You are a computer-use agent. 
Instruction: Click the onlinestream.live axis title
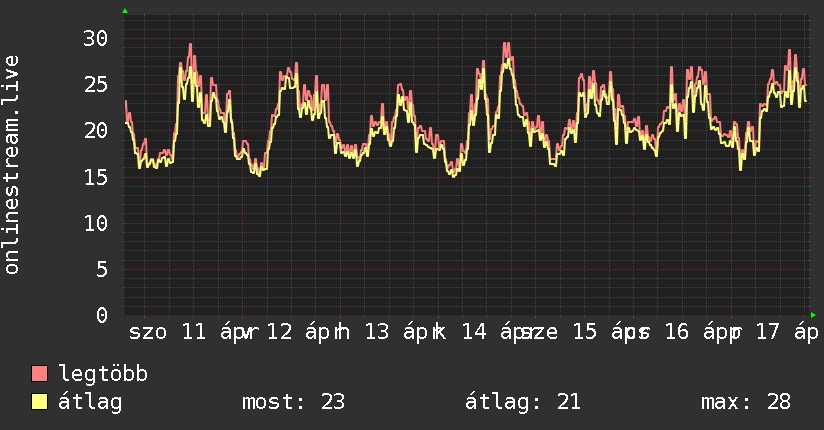coord(12,165)
